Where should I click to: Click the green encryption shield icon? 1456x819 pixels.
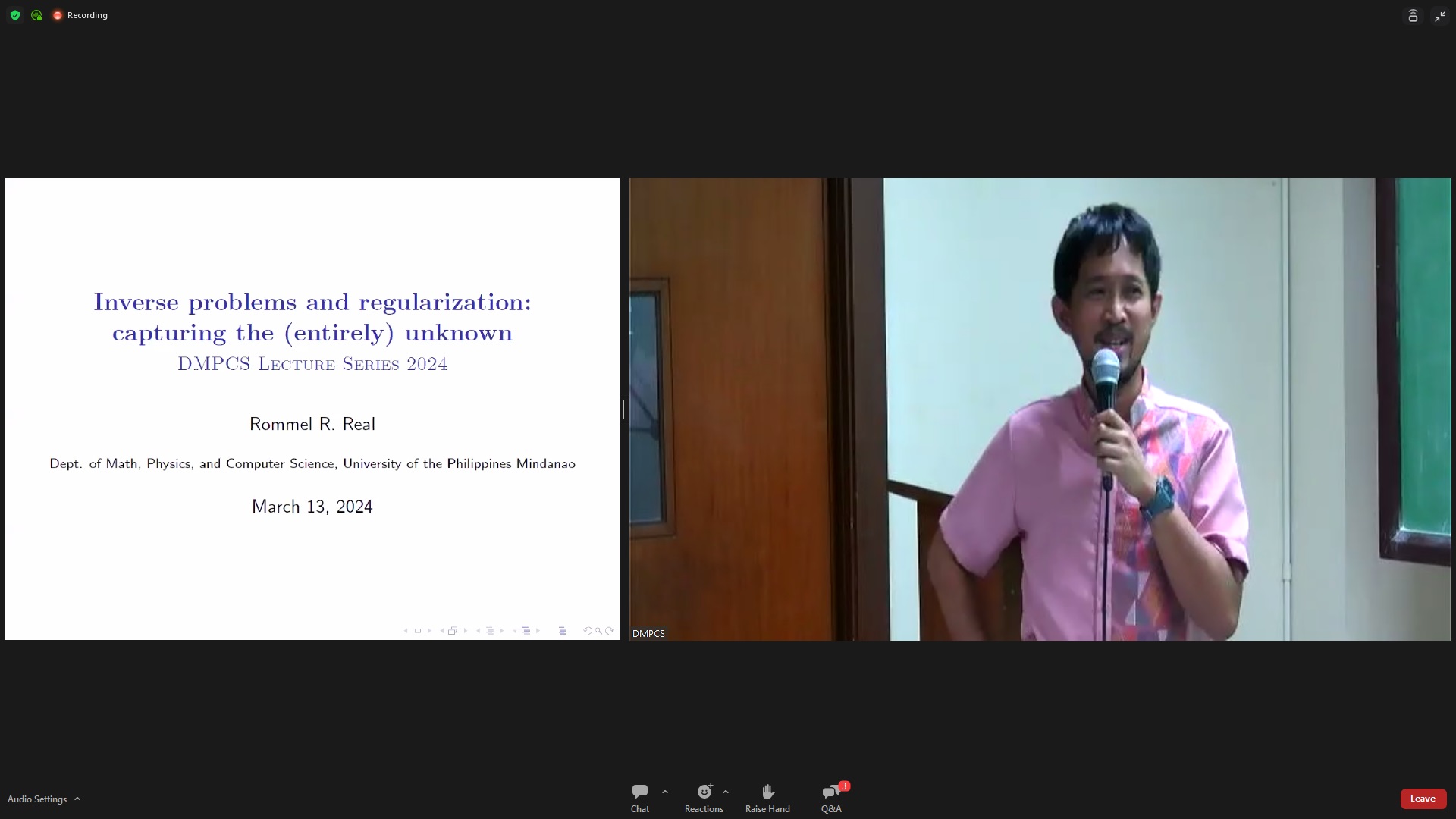tap(15, 15)
